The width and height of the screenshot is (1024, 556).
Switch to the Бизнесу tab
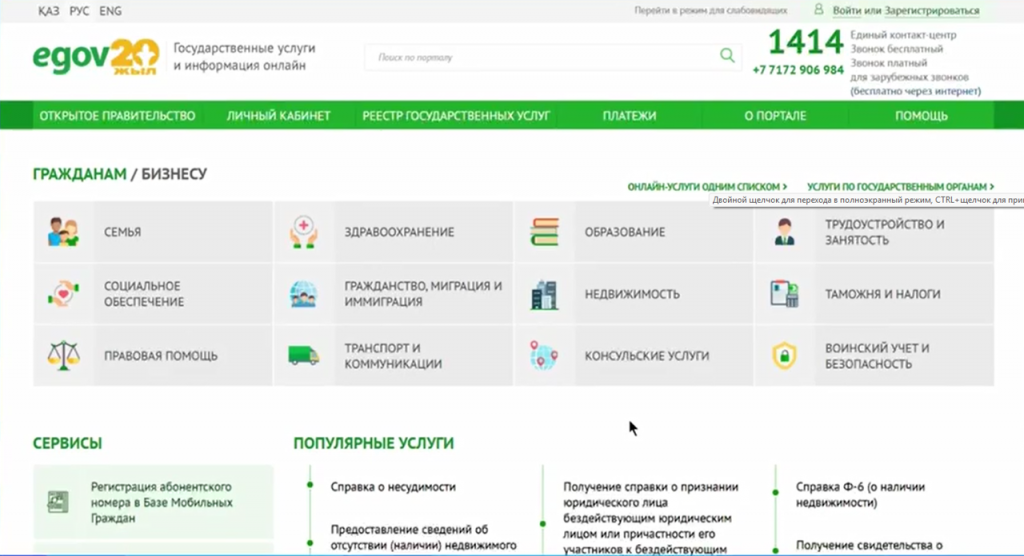pos(174,174)
